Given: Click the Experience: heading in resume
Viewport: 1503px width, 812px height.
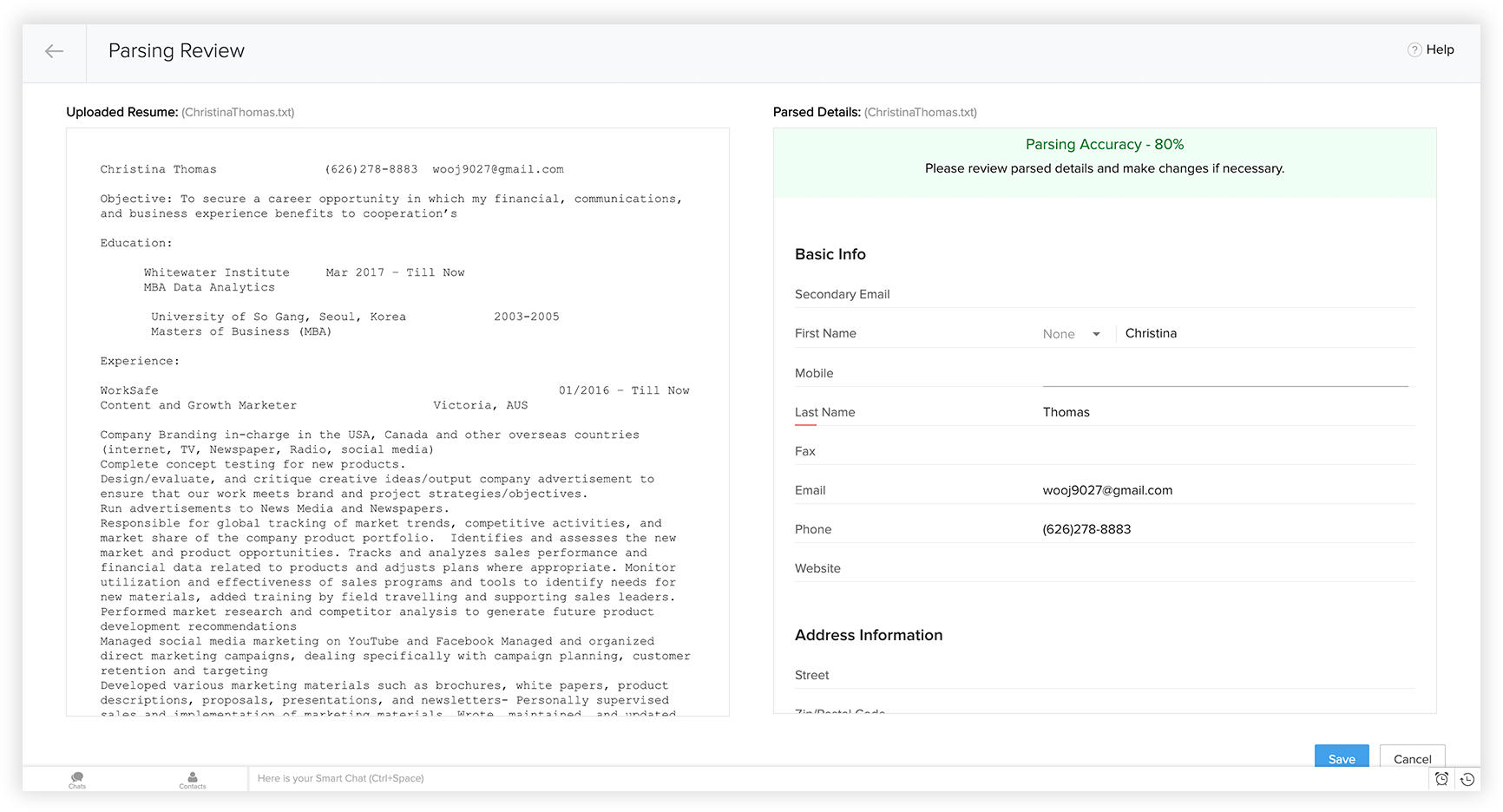Looking at the screenshot, I should click(x=140, y=361).
